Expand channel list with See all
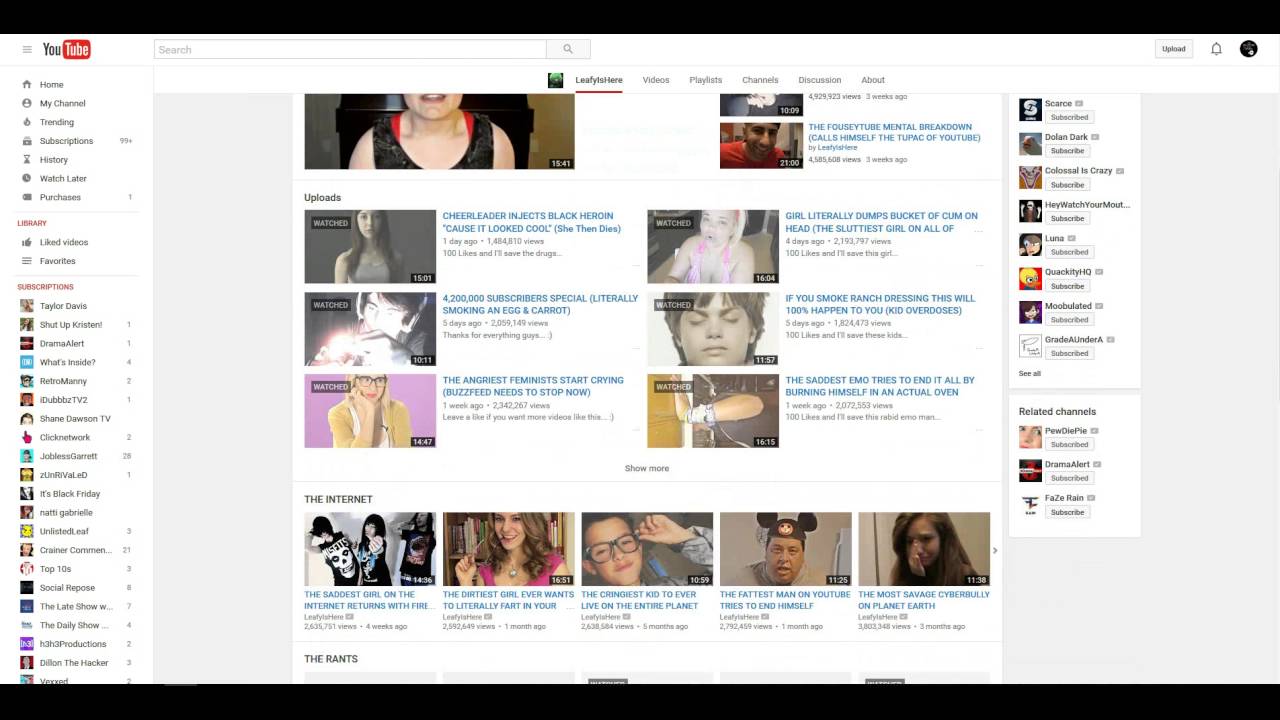The image size is (1280, 720). tap(1030, 373)
